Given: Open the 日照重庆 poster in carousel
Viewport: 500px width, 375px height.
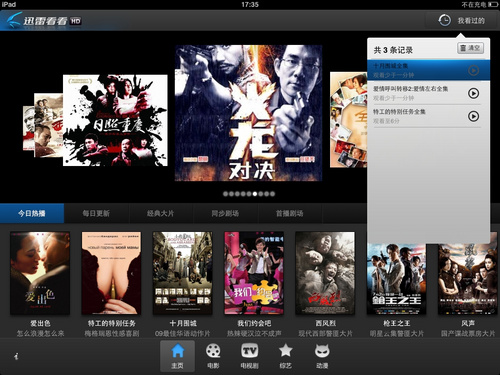Looking at the screenshot, I should 115,120.
